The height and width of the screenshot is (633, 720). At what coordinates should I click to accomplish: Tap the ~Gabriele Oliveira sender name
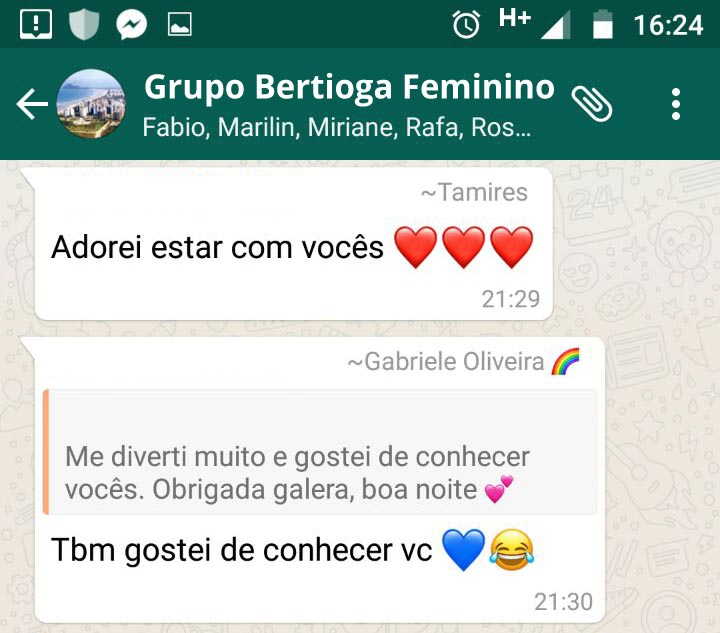(x=445, y=361)
